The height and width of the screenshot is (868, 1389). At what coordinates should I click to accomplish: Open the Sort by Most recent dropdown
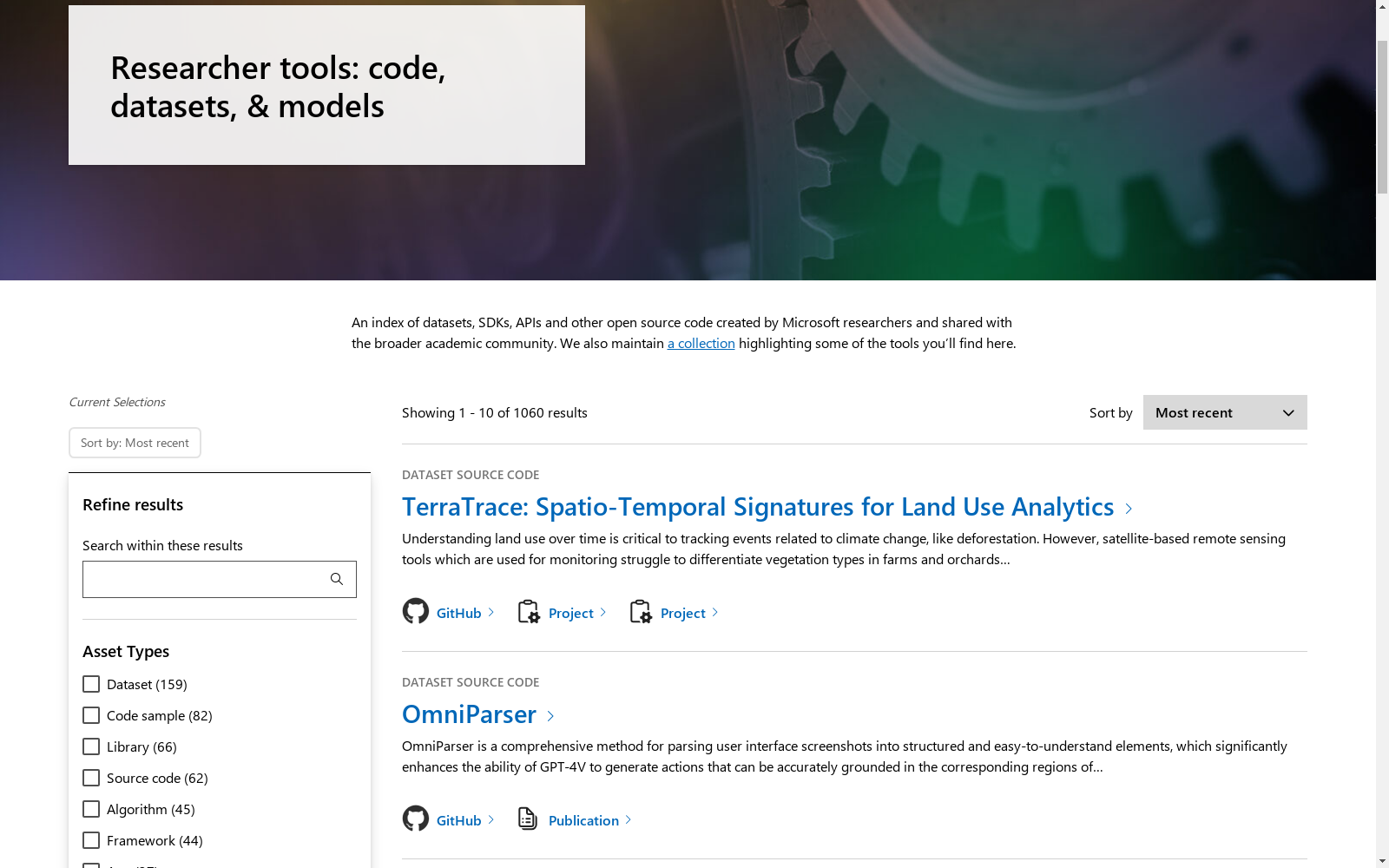(x=1224, y=412)
